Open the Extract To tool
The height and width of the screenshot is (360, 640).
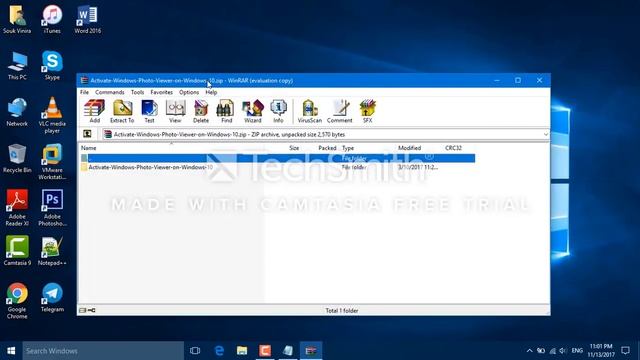(122, 111)
